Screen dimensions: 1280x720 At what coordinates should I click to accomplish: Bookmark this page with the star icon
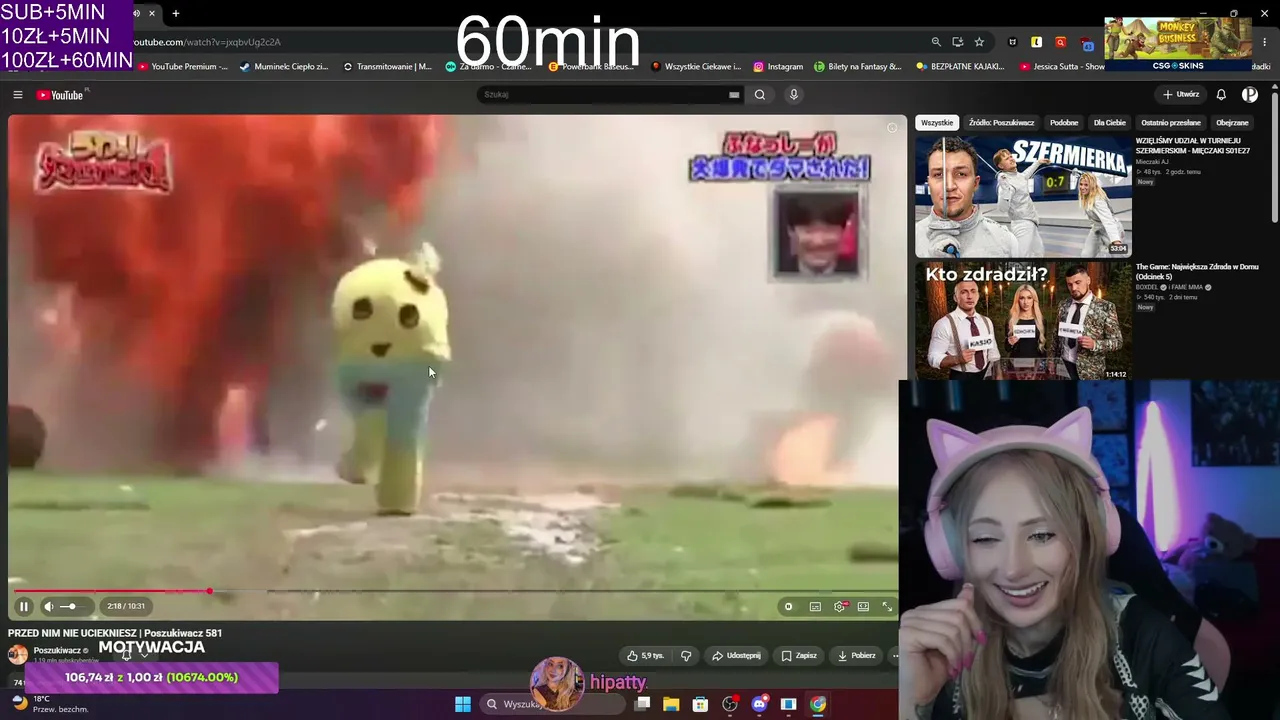[979, 42]
